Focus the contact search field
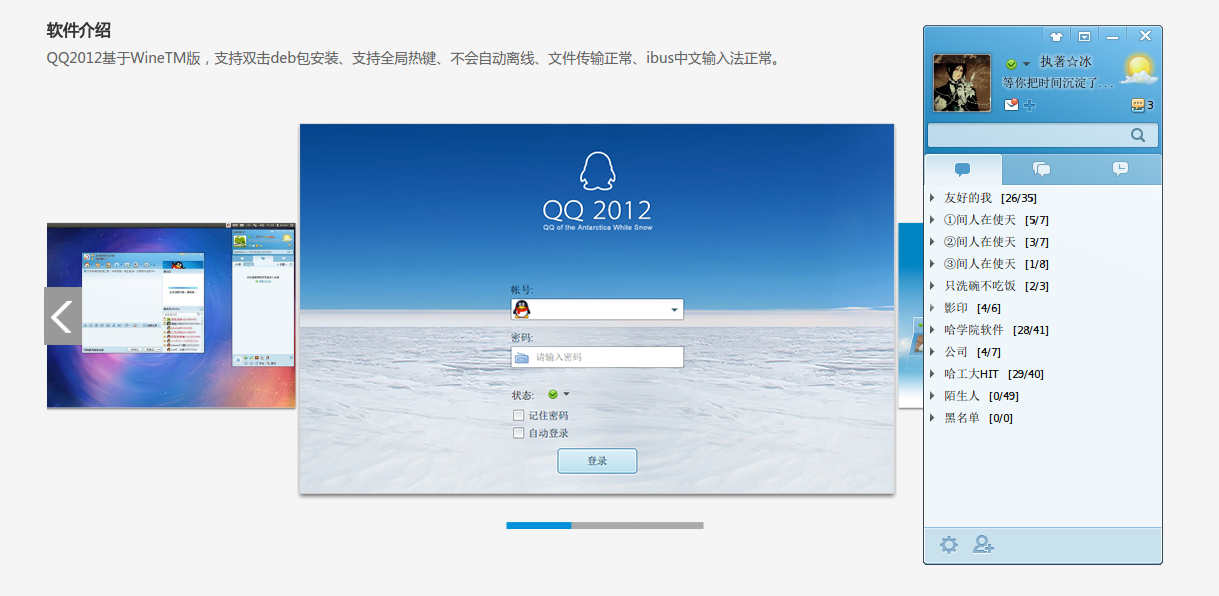 click(1043, 135)
